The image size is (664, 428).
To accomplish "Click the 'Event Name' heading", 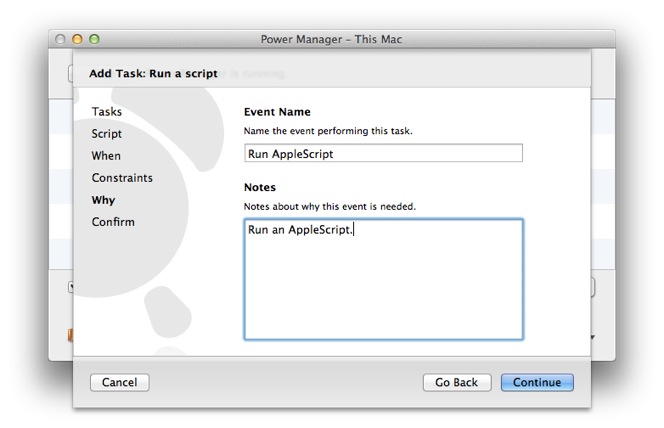I will (277, 112).
